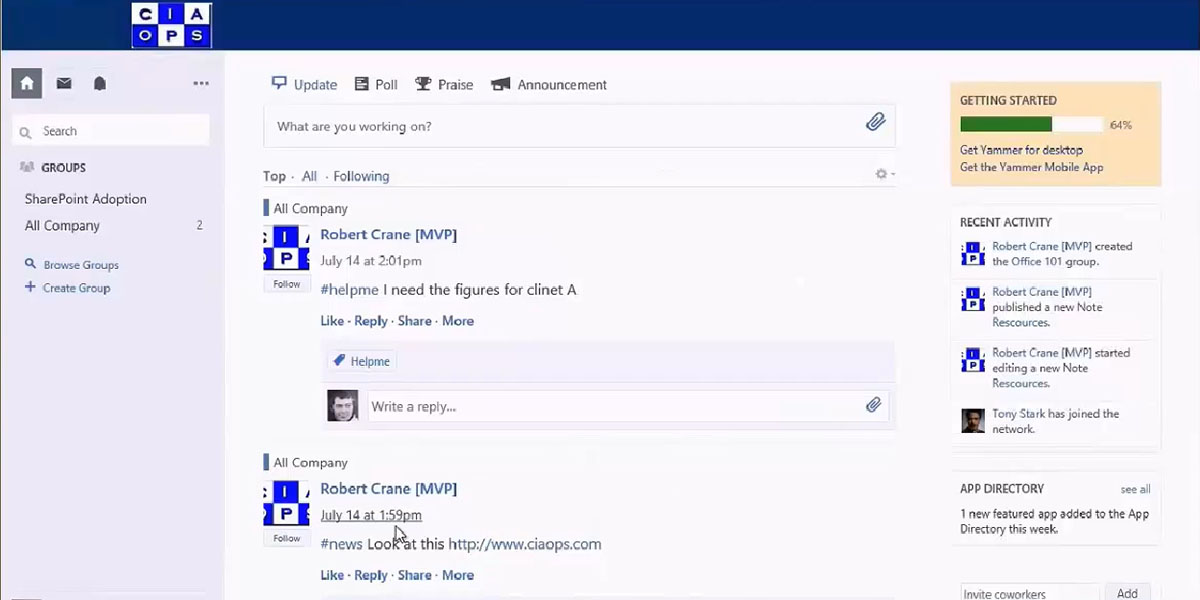This screenshot has height=600, width=1200.
Task: Give Praise via the trophy icon
Action: click(424, 84)
